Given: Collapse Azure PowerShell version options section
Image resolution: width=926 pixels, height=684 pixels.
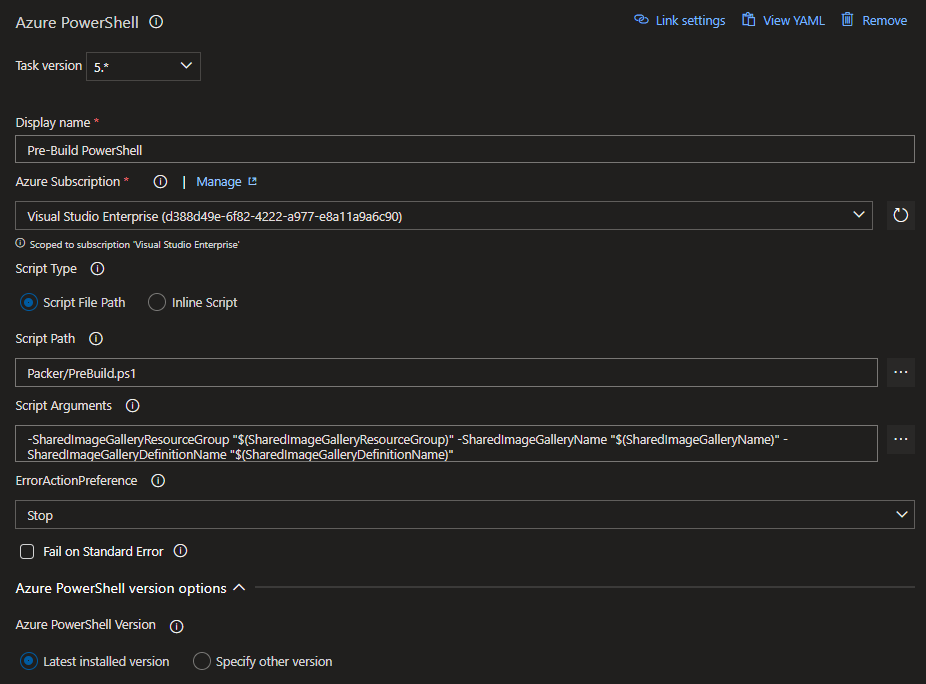Looking at the screenshot, I should [239, 588].
